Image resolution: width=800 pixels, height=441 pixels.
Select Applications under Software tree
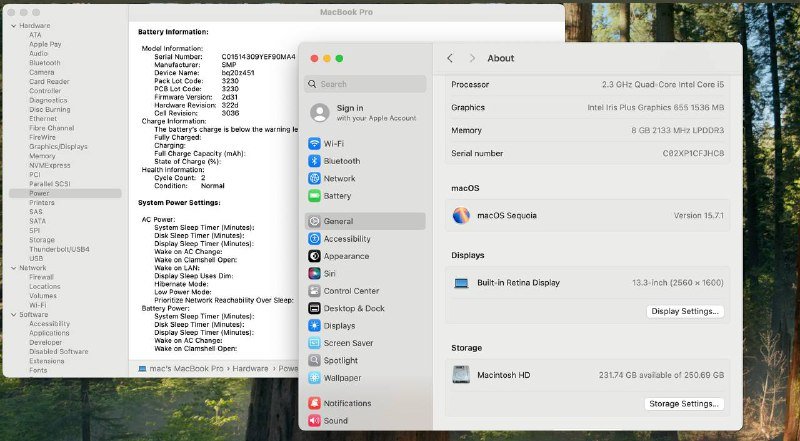click(49, 333)
